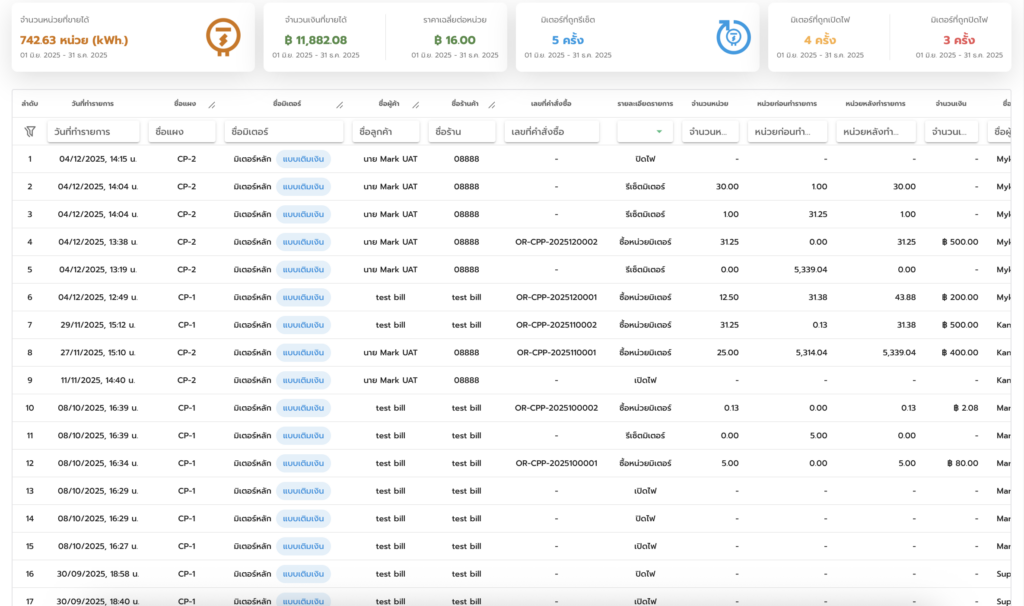Click the ชื่อแผง filter input
This screenshot has height=606, width=1024.
tap(181, 131)
